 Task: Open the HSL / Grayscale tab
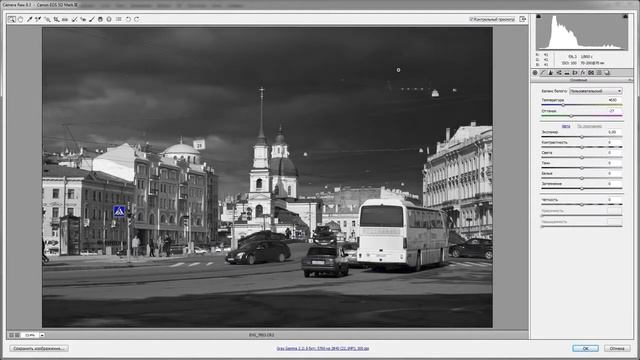pyautogui.click(x=559, y=73)
